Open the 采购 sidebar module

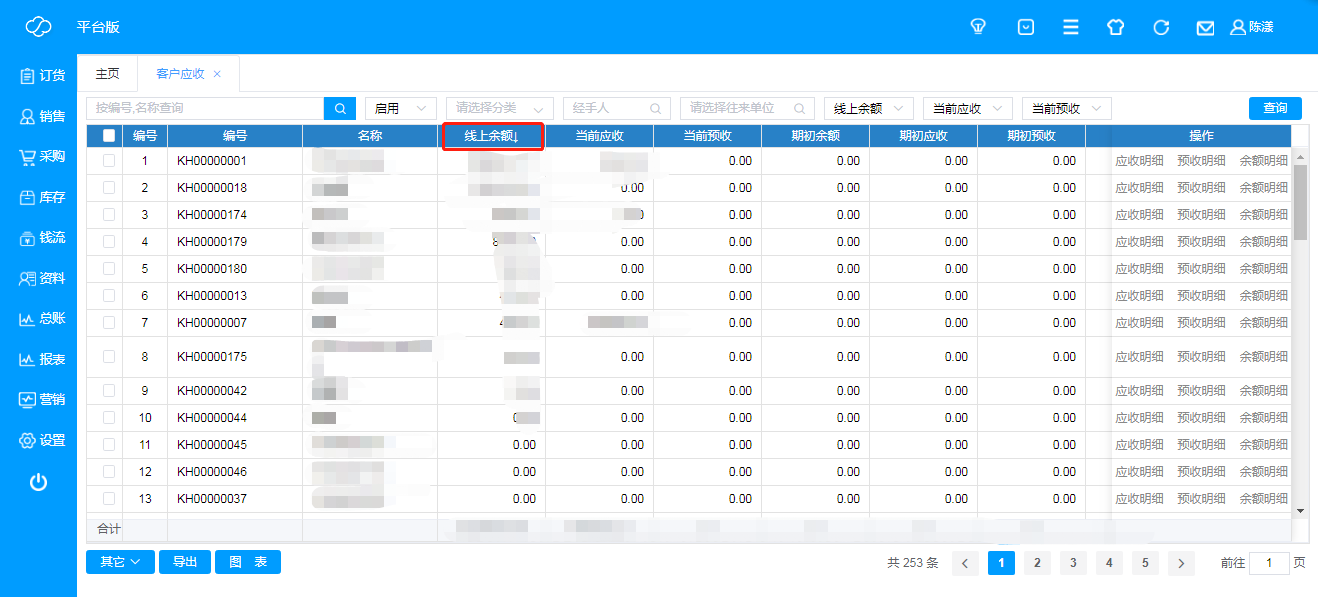[x=41, y=156]
